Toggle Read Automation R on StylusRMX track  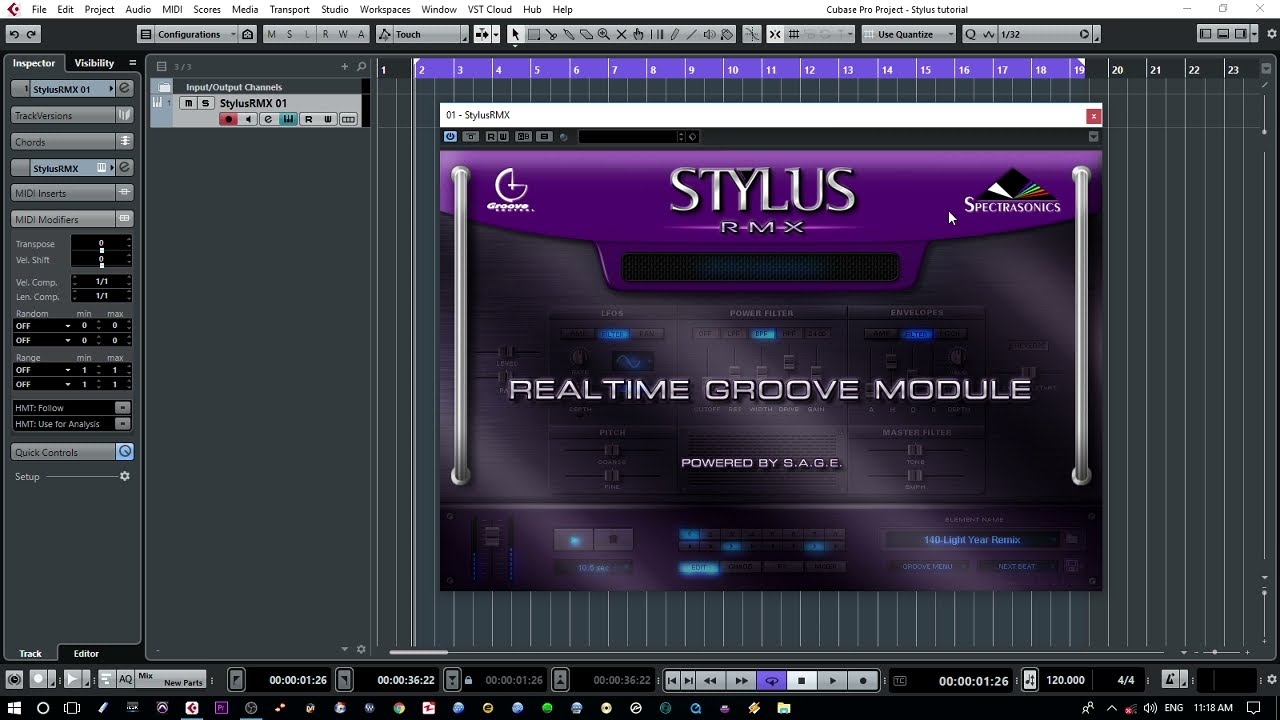(x=308, y=119)
